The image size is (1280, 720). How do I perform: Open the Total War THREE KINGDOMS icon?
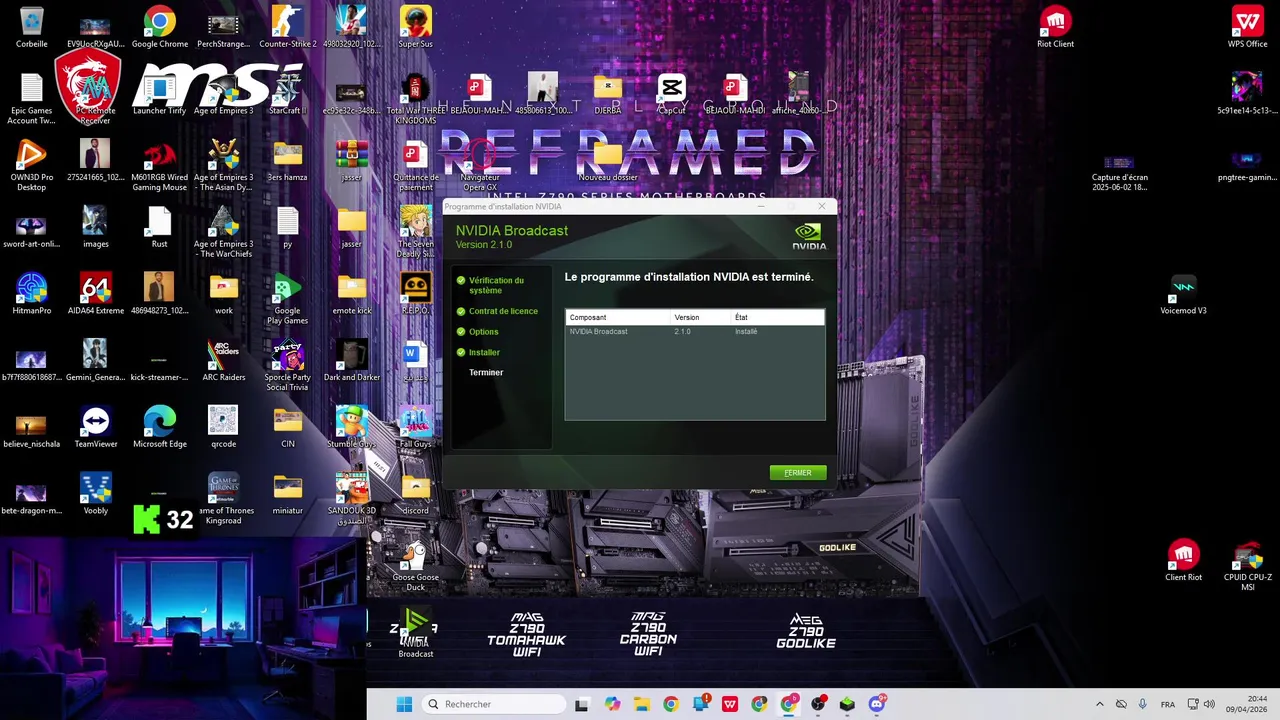[x=416, y=100]
